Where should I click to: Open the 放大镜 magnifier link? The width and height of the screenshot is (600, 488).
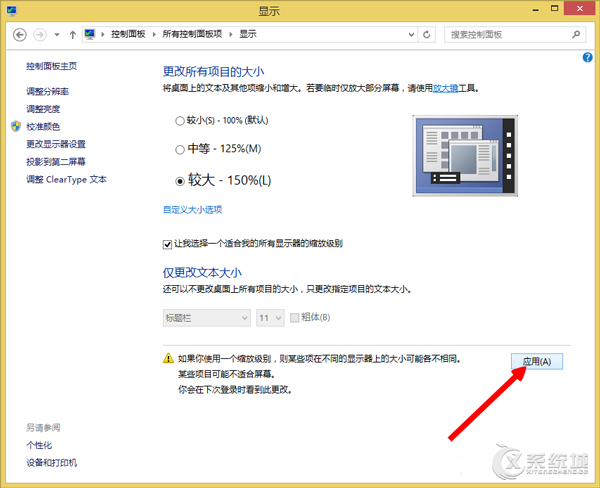445,88
